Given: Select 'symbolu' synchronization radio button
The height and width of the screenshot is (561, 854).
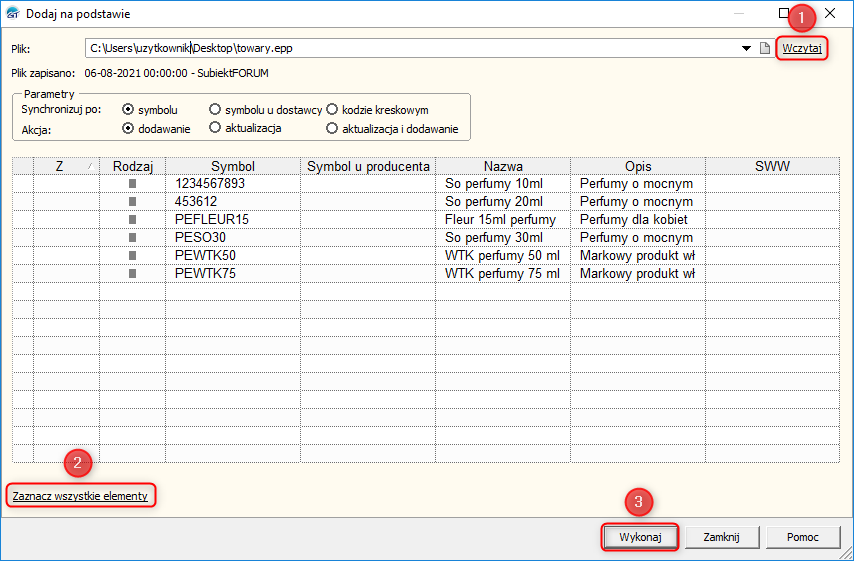Looking at the screenshot, I should pos(127,109).
